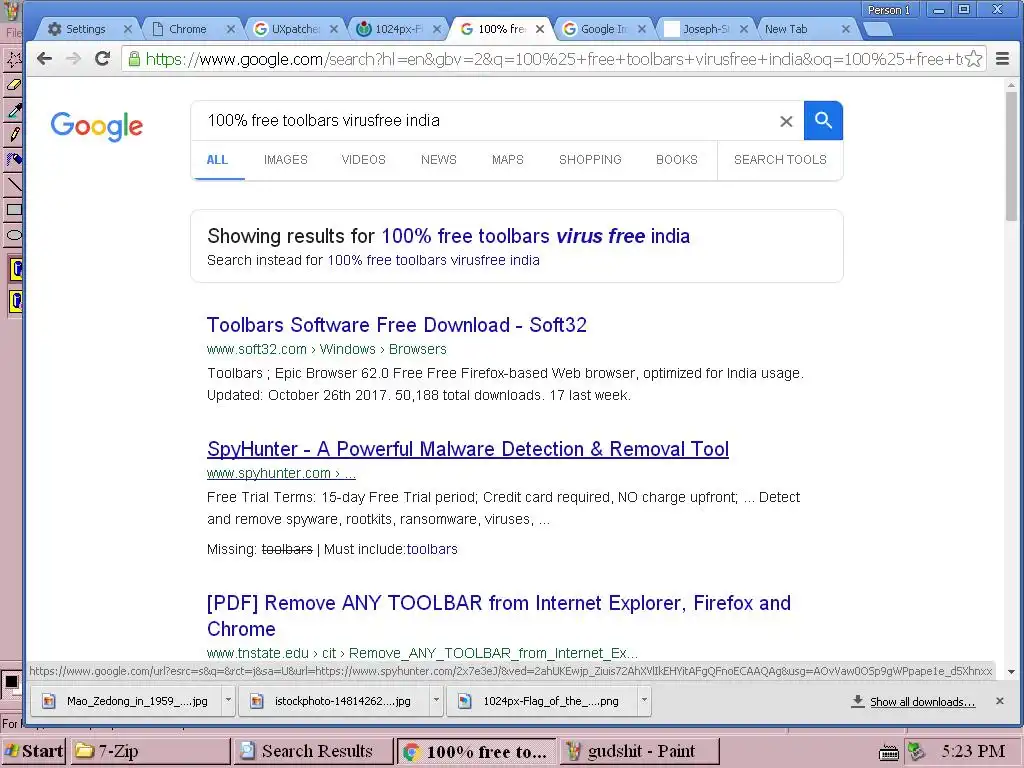
Task: Open Toolbars Software Free Download Soft32 result
Action: coord(397,325)
